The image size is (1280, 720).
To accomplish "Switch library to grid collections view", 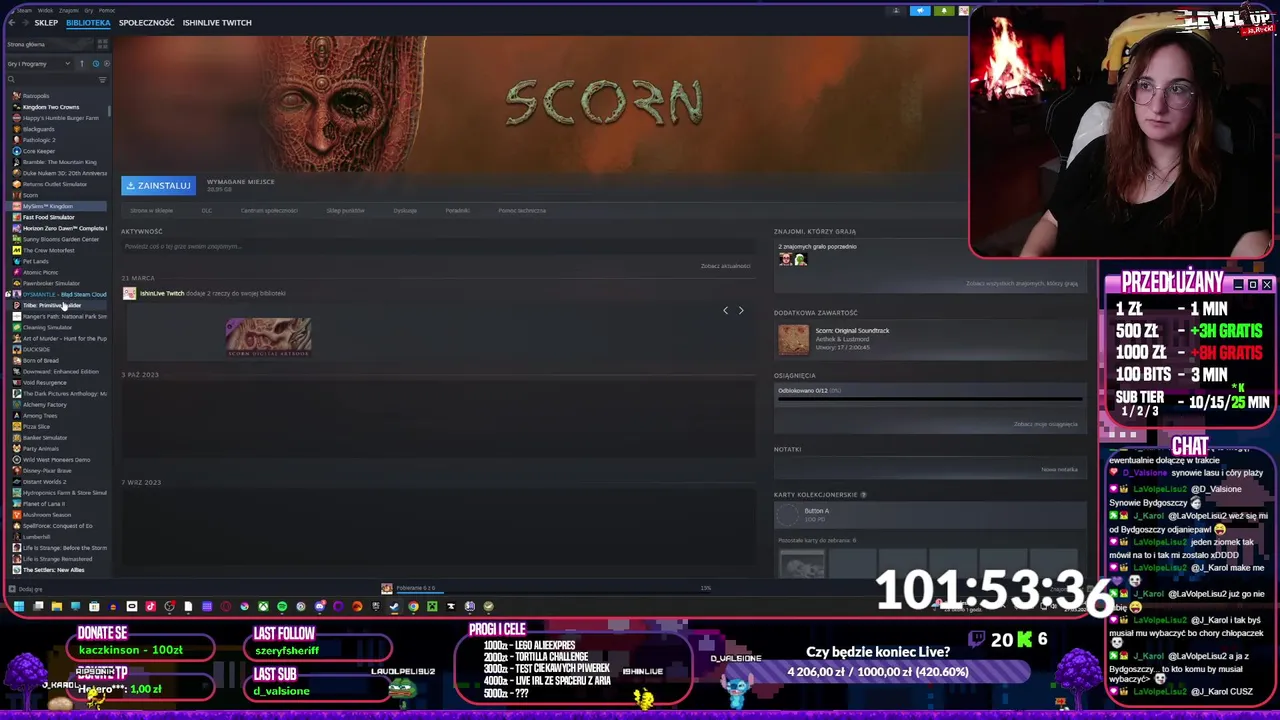I will tap(102, 44).
